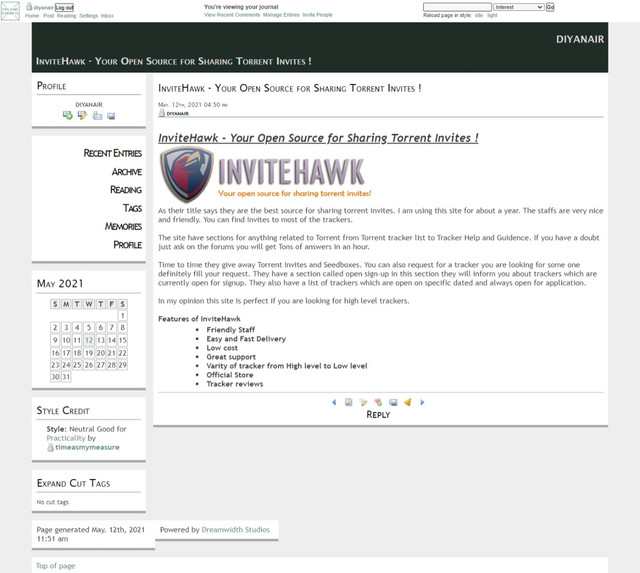
Task: Click day 31 in the May calendar
Action: (66, 377)
